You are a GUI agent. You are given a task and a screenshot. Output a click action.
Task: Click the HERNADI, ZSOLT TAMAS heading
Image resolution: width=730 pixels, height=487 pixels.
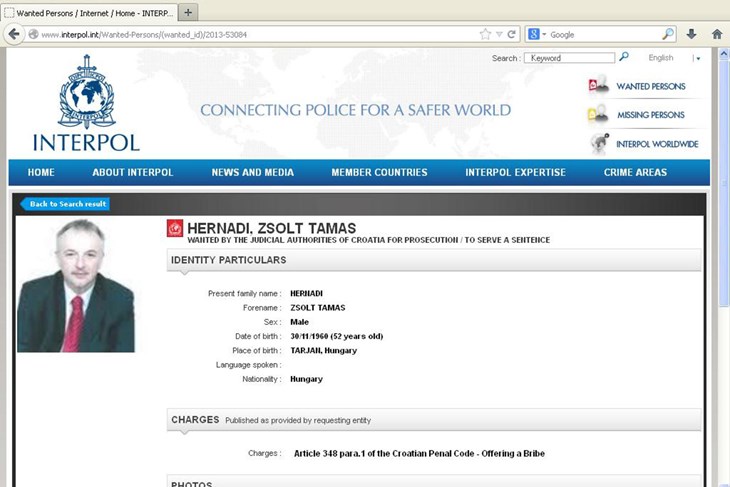click(271, 228)
